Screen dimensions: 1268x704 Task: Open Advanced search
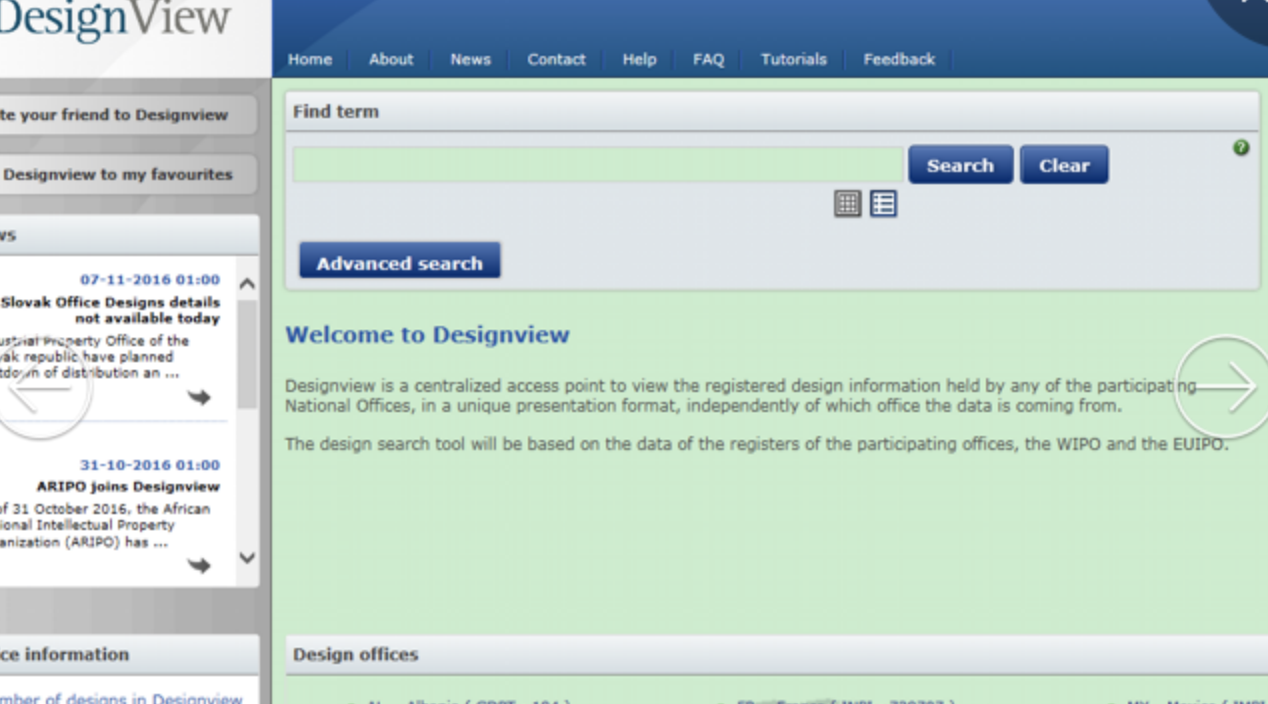click(399, 263)
